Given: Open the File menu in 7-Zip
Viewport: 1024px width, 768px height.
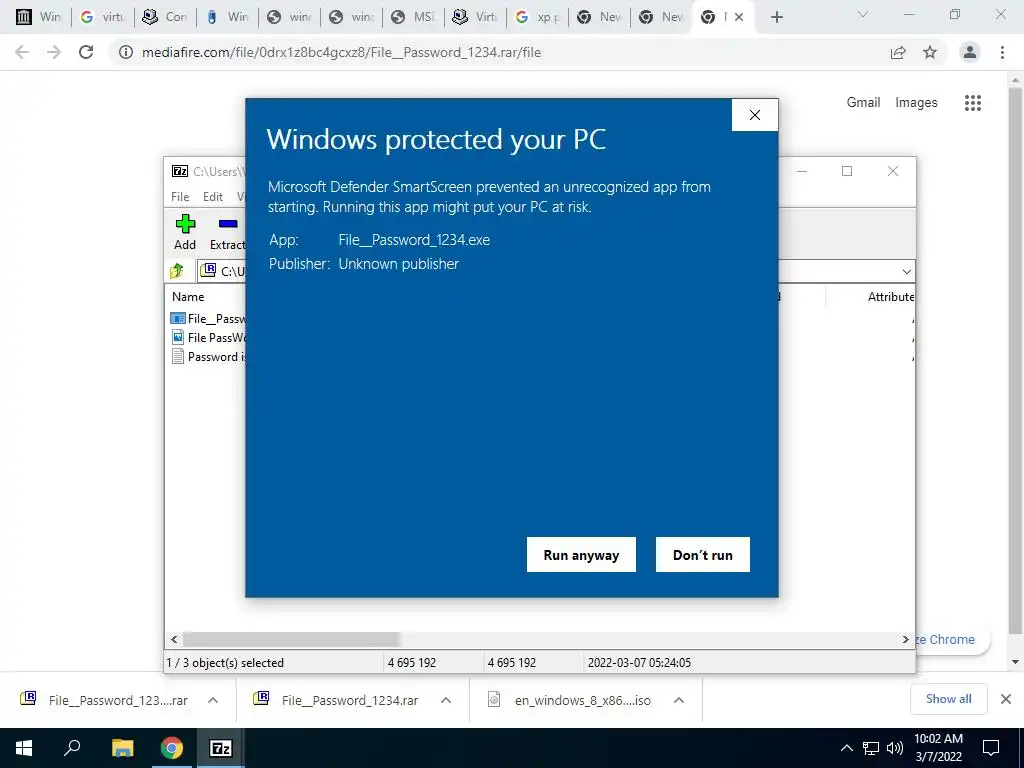Looking at the screenshot, I should [x=180, y=197].
